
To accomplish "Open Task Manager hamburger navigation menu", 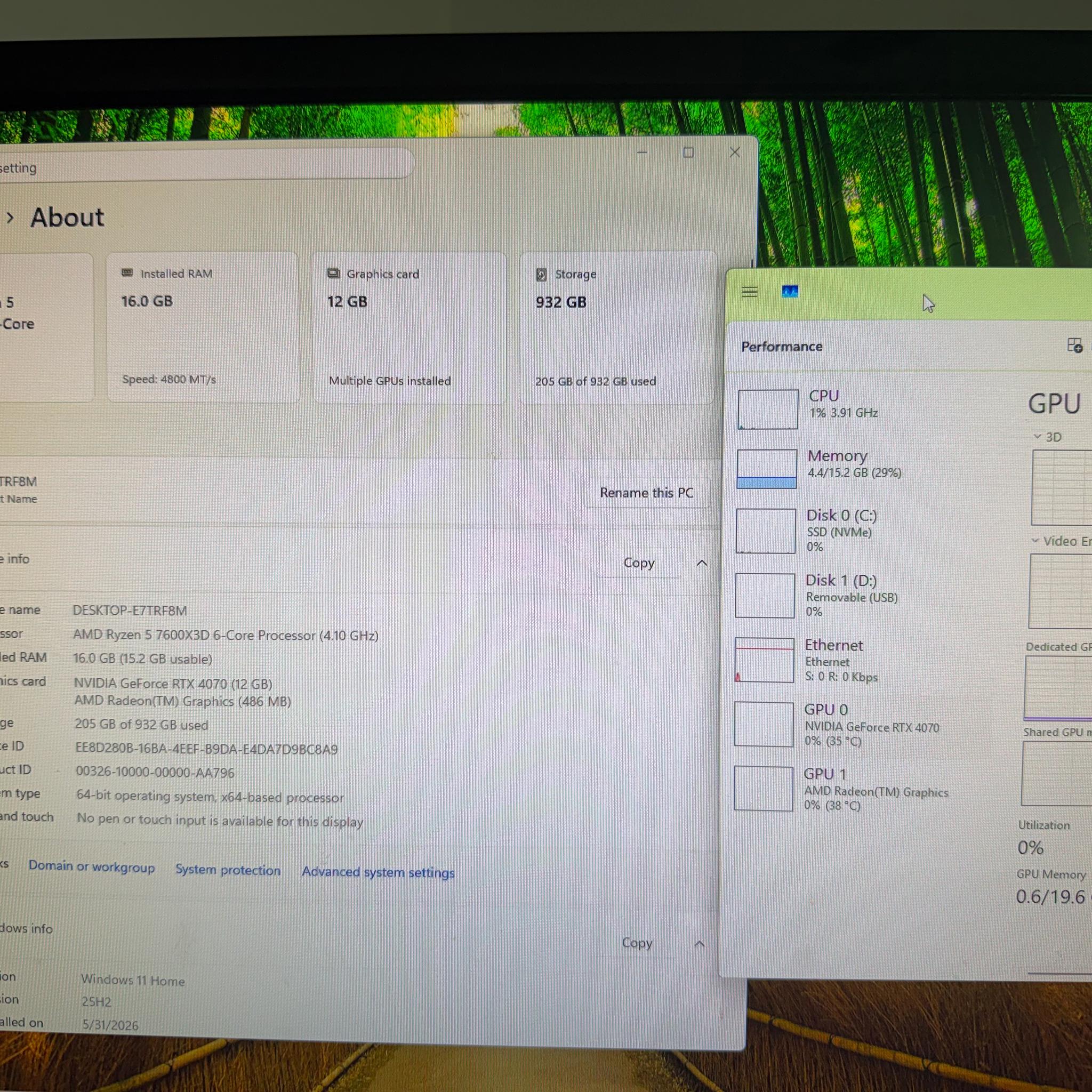I will (x=750, y=292).
